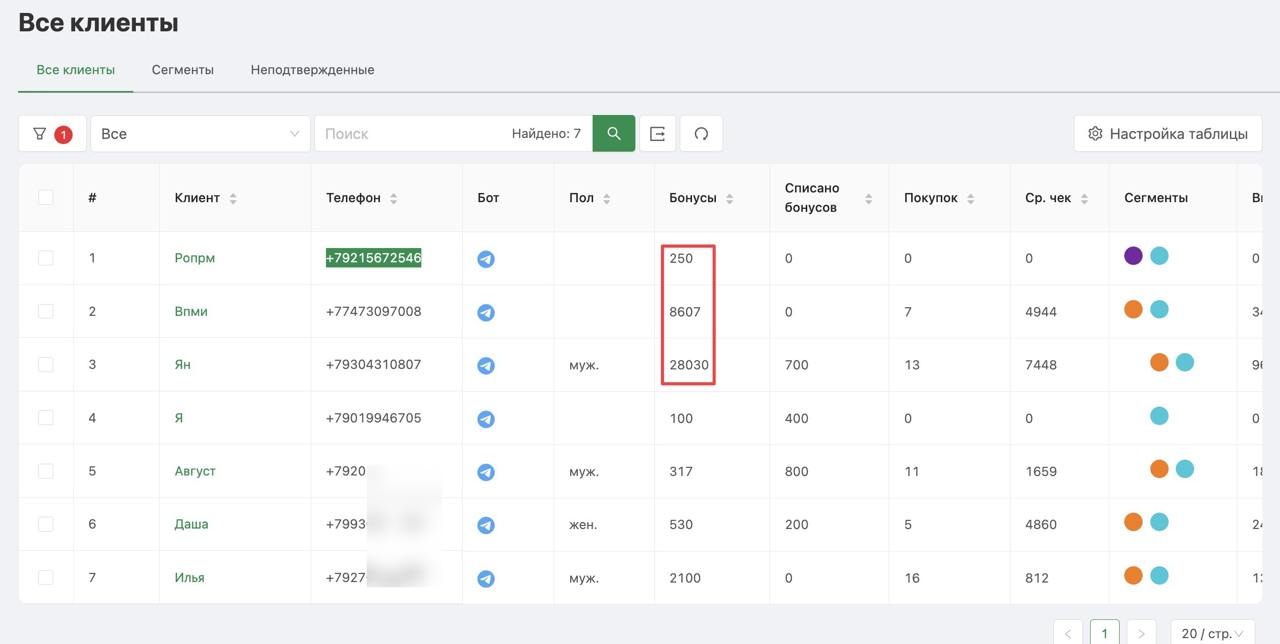Screen dimensions: 1280x644
Task: Click bonus value 530 for Даша
Action: pos(681,524)
